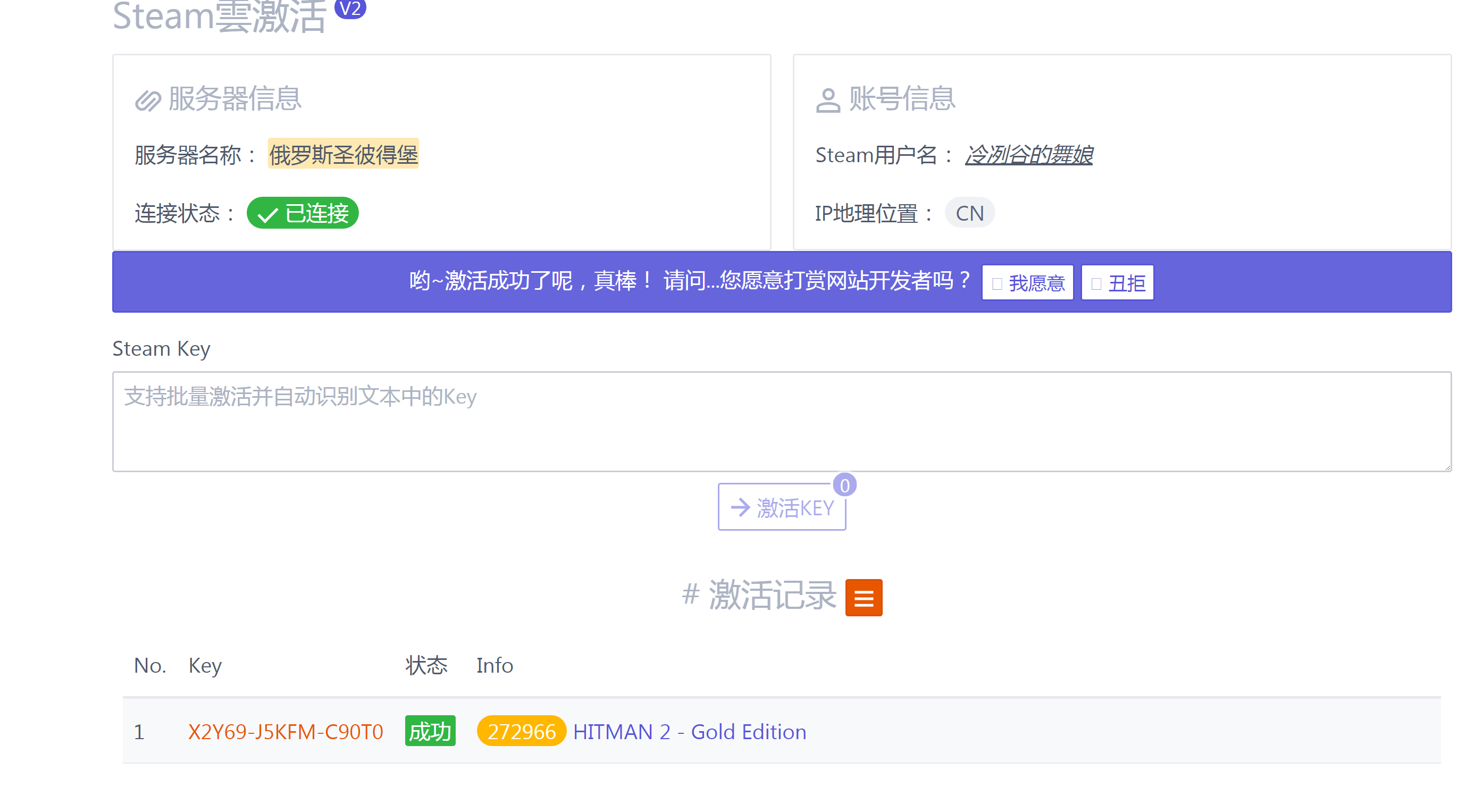Click the orange activation records menu icon
Screen dimensions: 1458x812
click(x=864, y=598)
